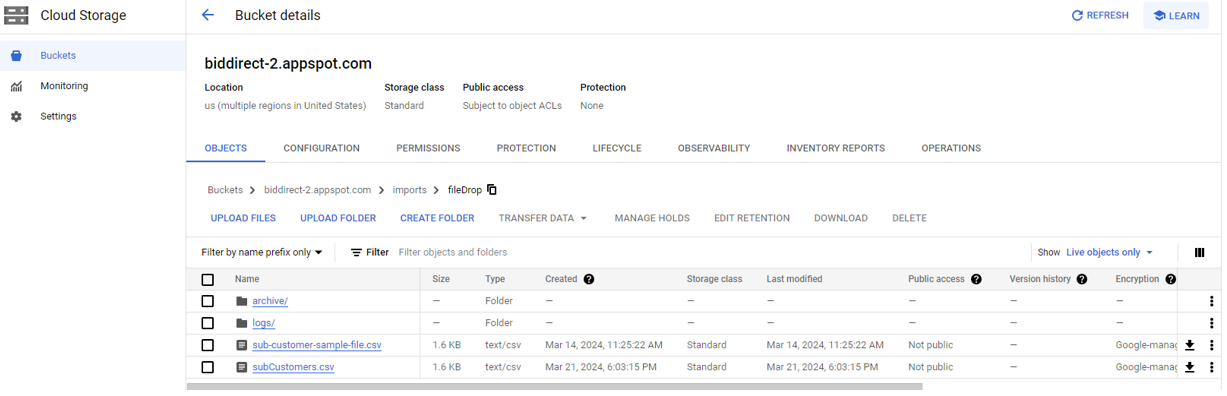Open the Live objects only dropdown

[1109, 253]
